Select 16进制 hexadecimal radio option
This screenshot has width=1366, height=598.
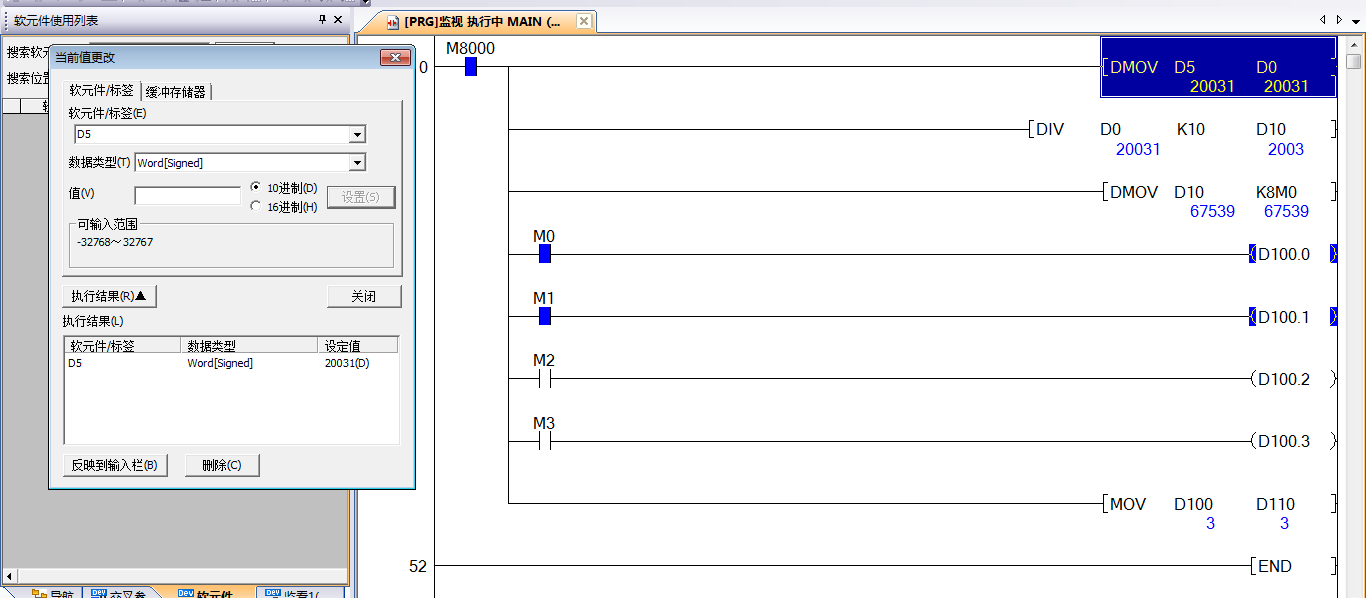(256, 207)
